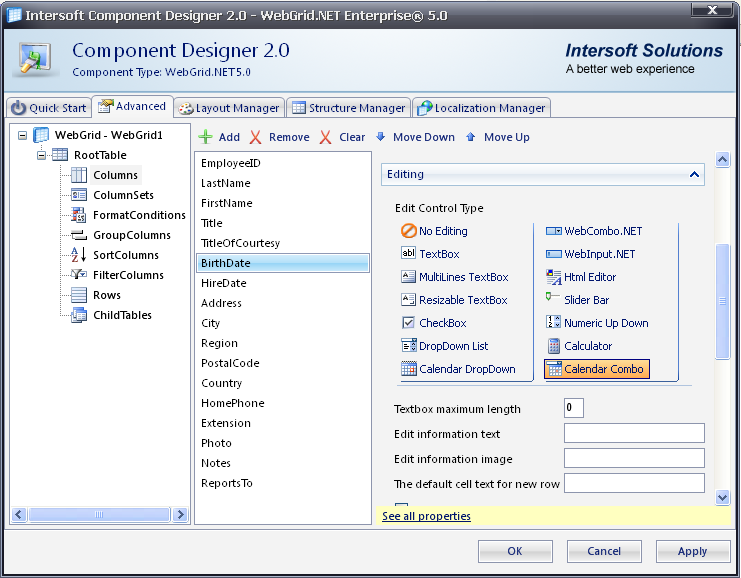Click the Apply button
The width and height of the screenshot is (741, 578).
point(693,551)
